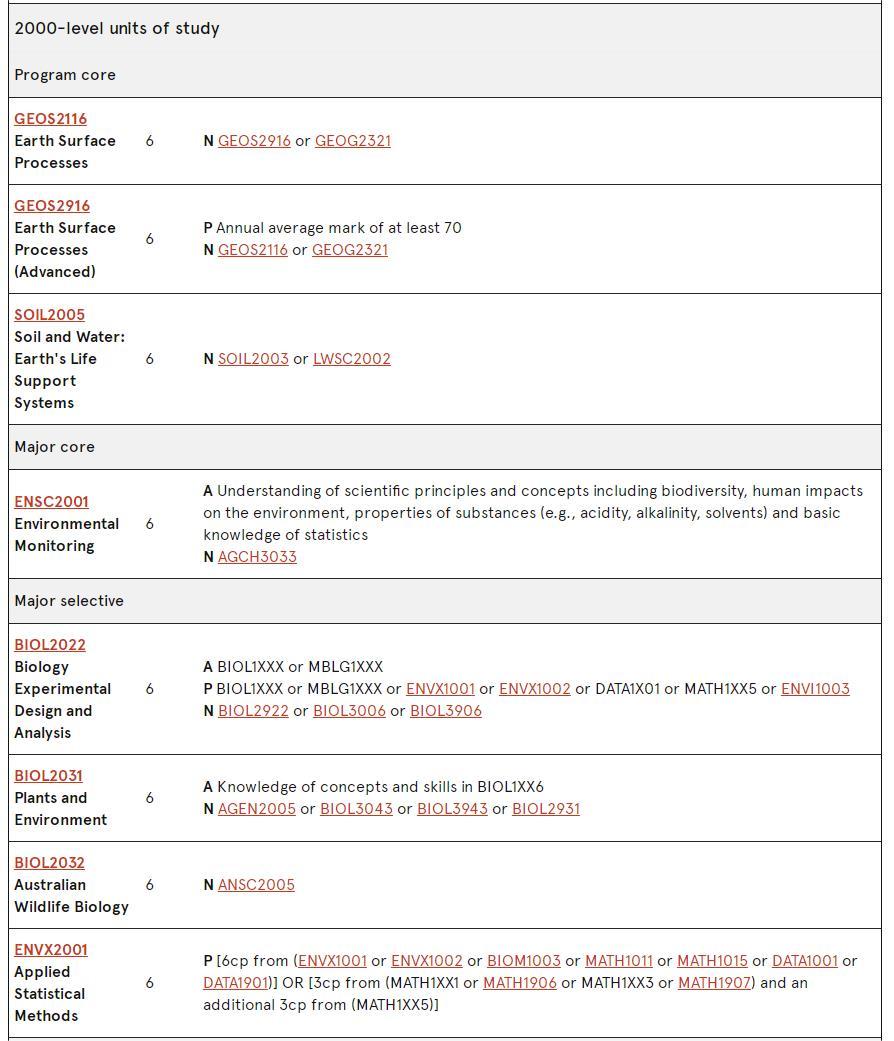Click the DATA1901 link

[x=236, y=983]
